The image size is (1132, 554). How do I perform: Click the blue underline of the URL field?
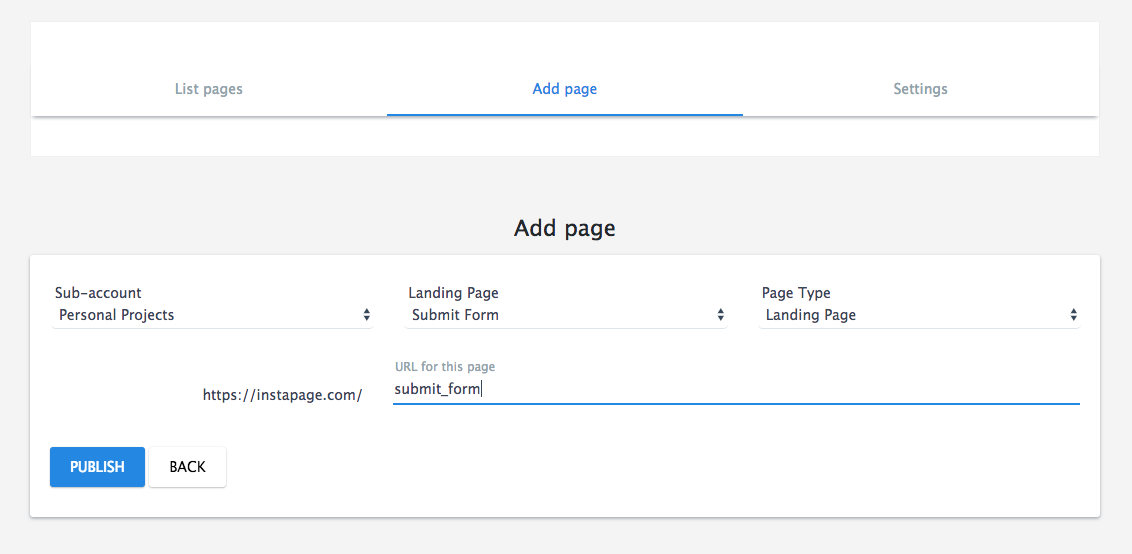[736, 403]
